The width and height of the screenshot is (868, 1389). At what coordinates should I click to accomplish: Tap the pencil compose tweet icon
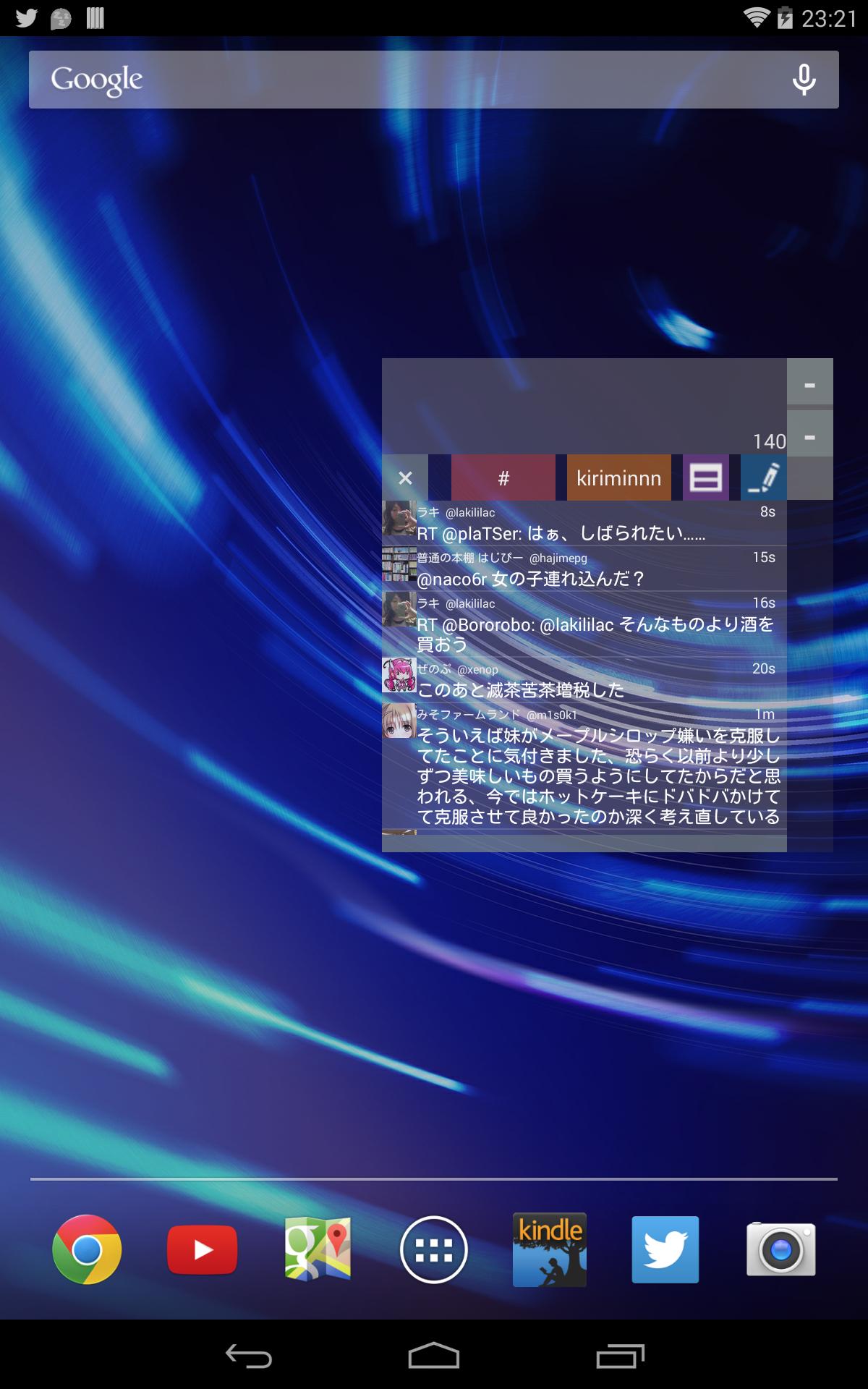[x=763, y=477]
